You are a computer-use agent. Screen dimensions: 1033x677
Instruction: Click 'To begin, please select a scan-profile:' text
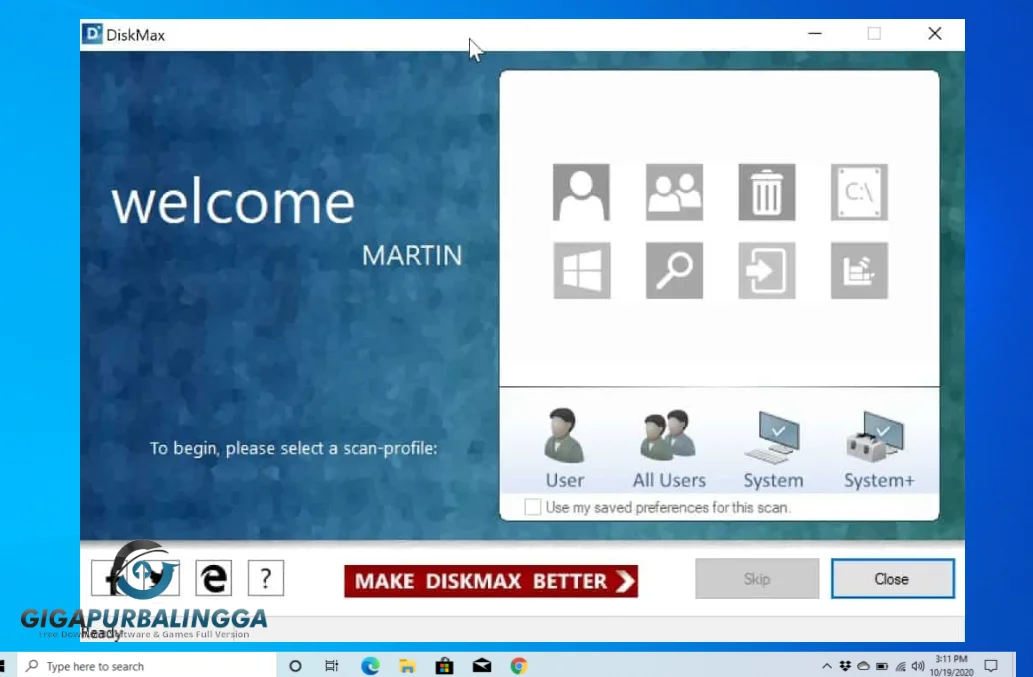click(293, 448)
